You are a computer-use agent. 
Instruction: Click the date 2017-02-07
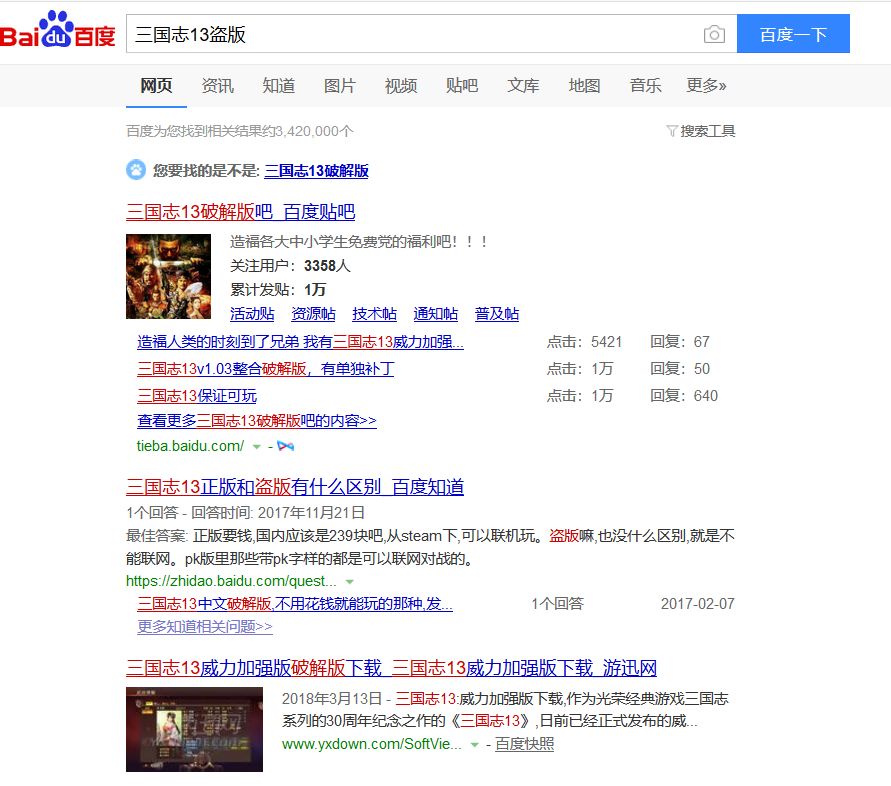[697, 604]
